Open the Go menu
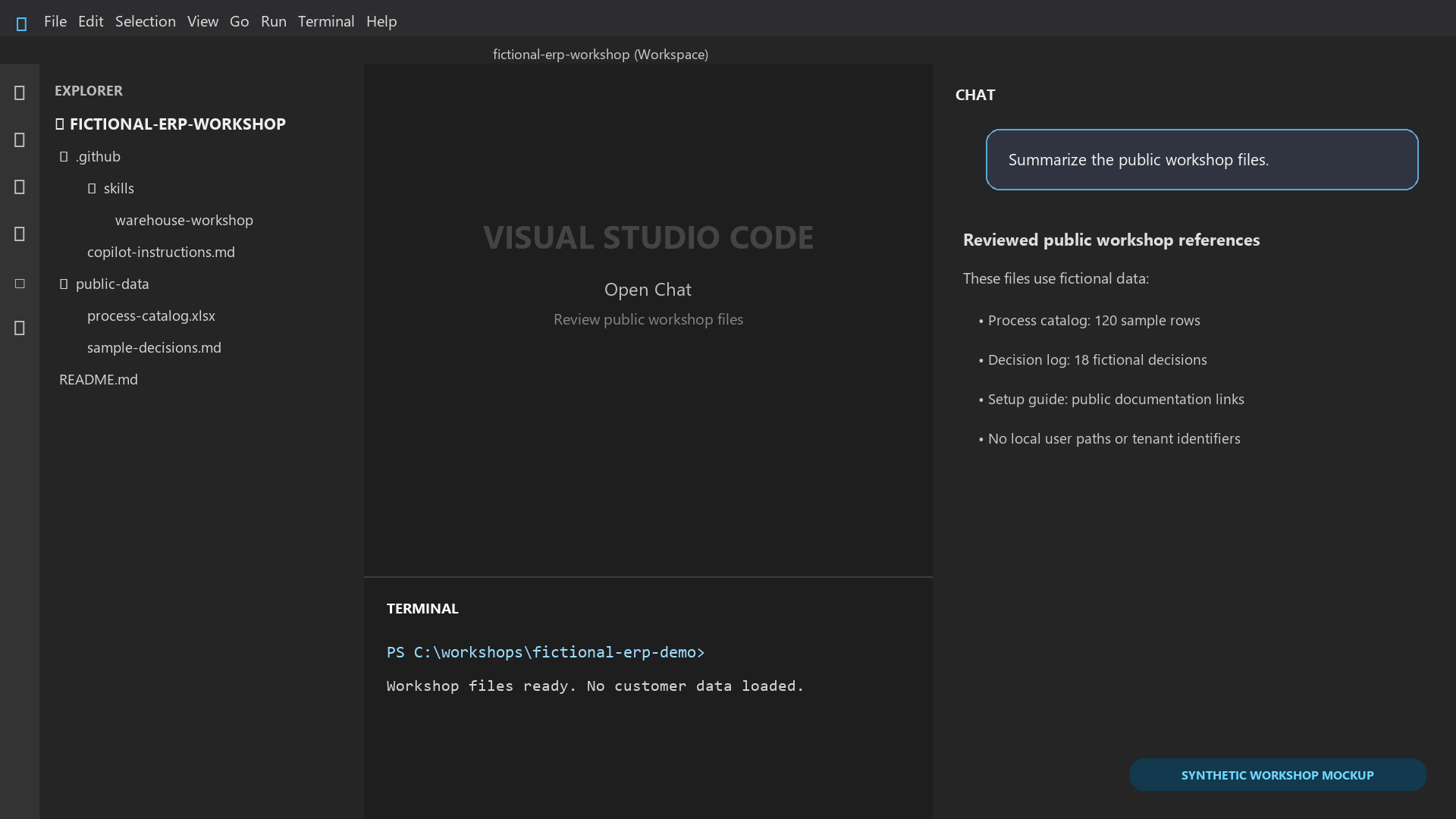 pyautogui.click(x=239, y=21)
